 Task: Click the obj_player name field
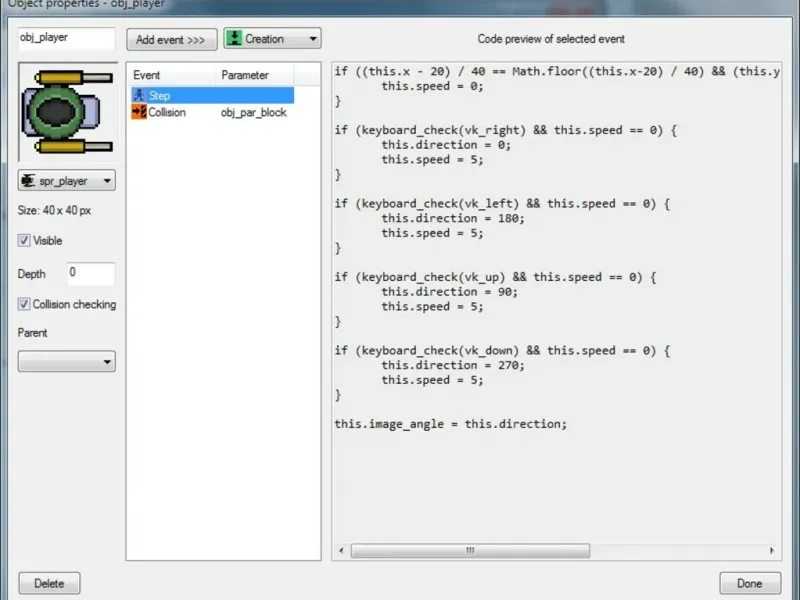point(67,38)
